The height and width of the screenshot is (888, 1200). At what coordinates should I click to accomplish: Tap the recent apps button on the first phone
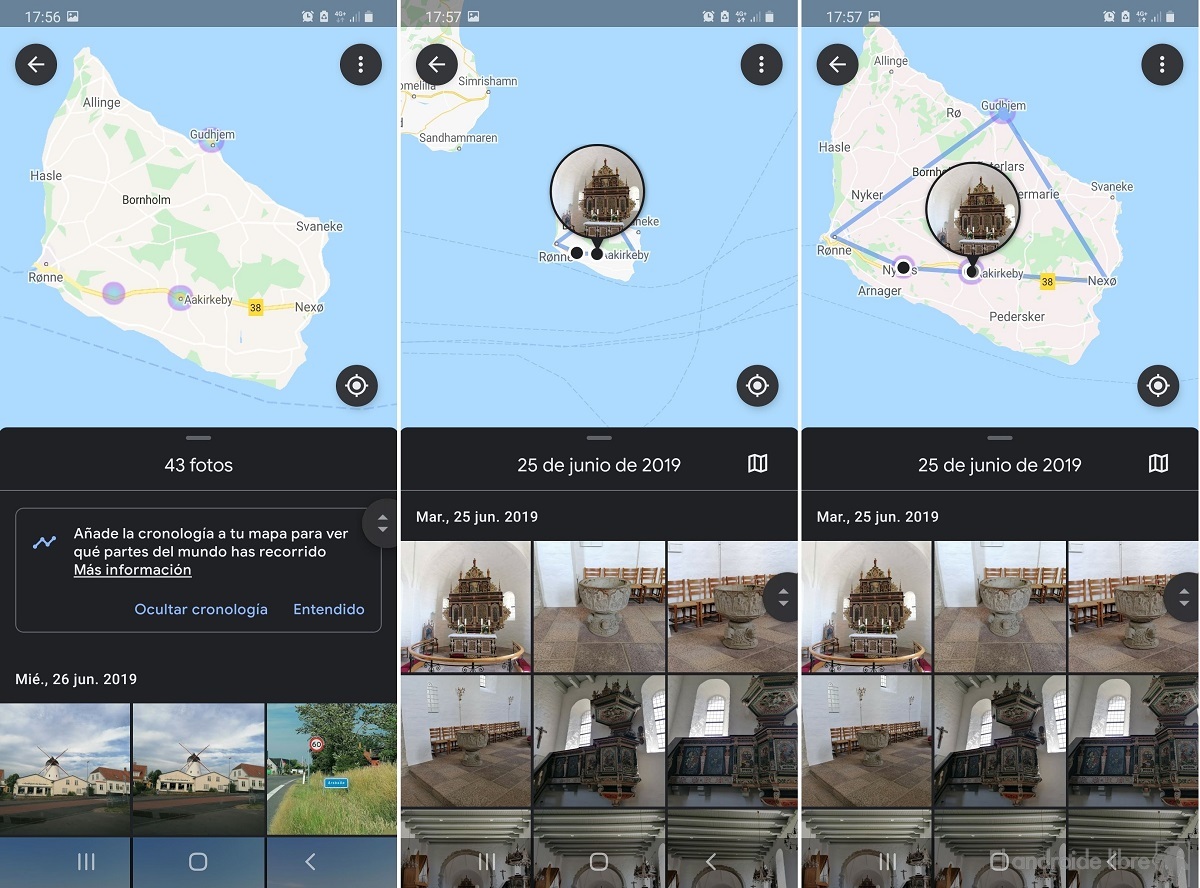86,861
